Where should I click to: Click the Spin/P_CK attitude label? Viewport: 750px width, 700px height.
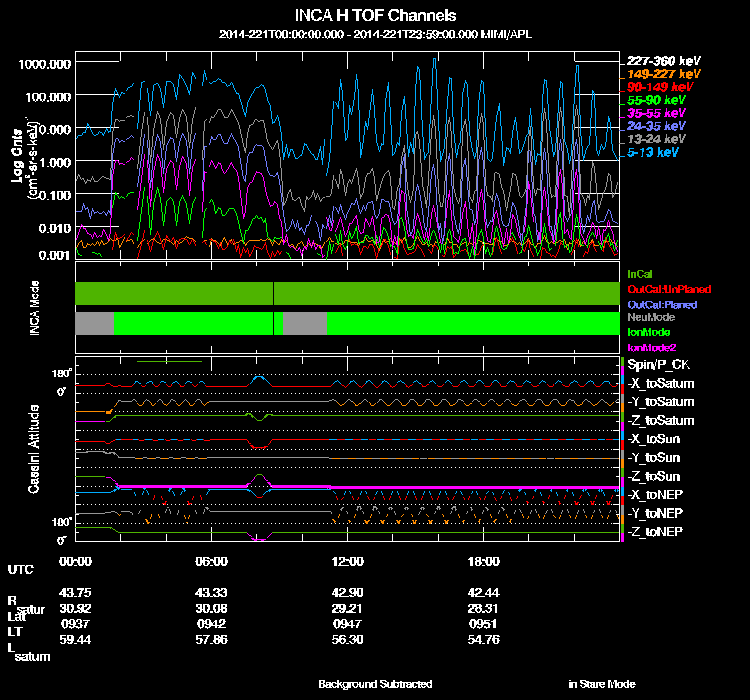[x=656, y=365]
